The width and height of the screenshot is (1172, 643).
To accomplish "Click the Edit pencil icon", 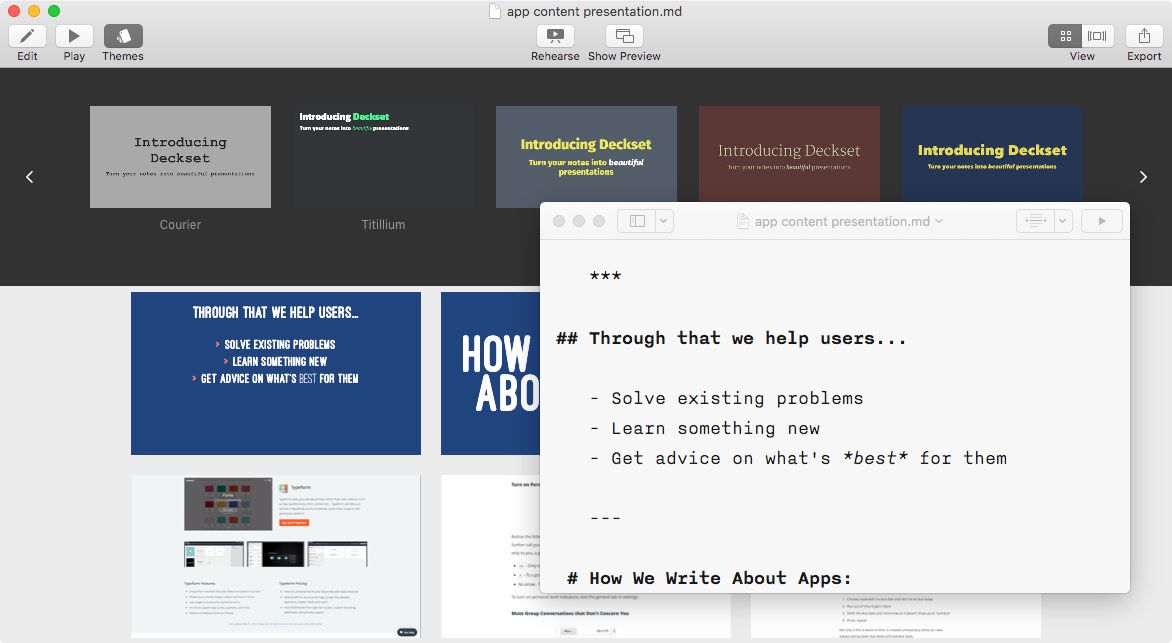I will pos(27,36).
